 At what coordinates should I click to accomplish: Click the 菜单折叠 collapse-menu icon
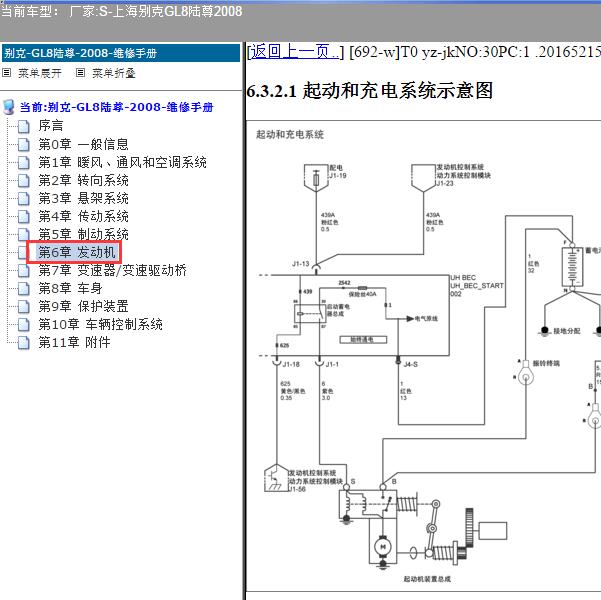(x=80, y=73)
